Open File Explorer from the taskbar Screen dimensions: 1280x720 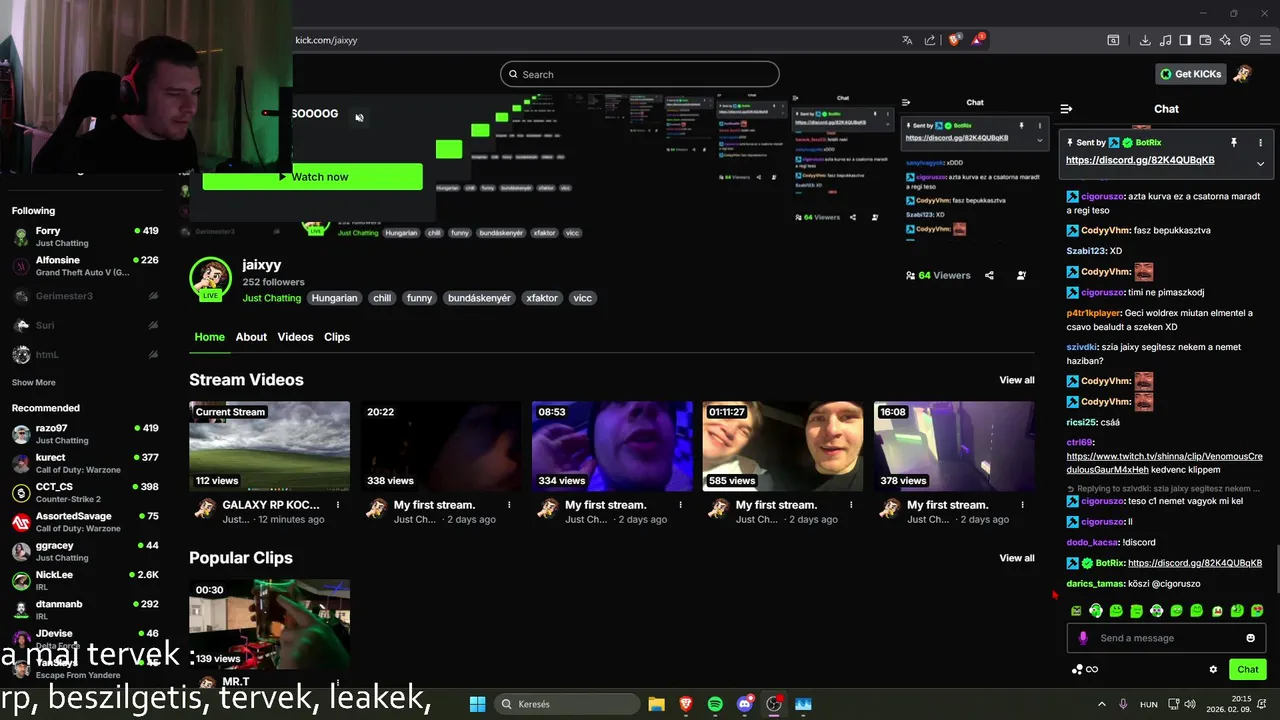(x=656, y=704)
